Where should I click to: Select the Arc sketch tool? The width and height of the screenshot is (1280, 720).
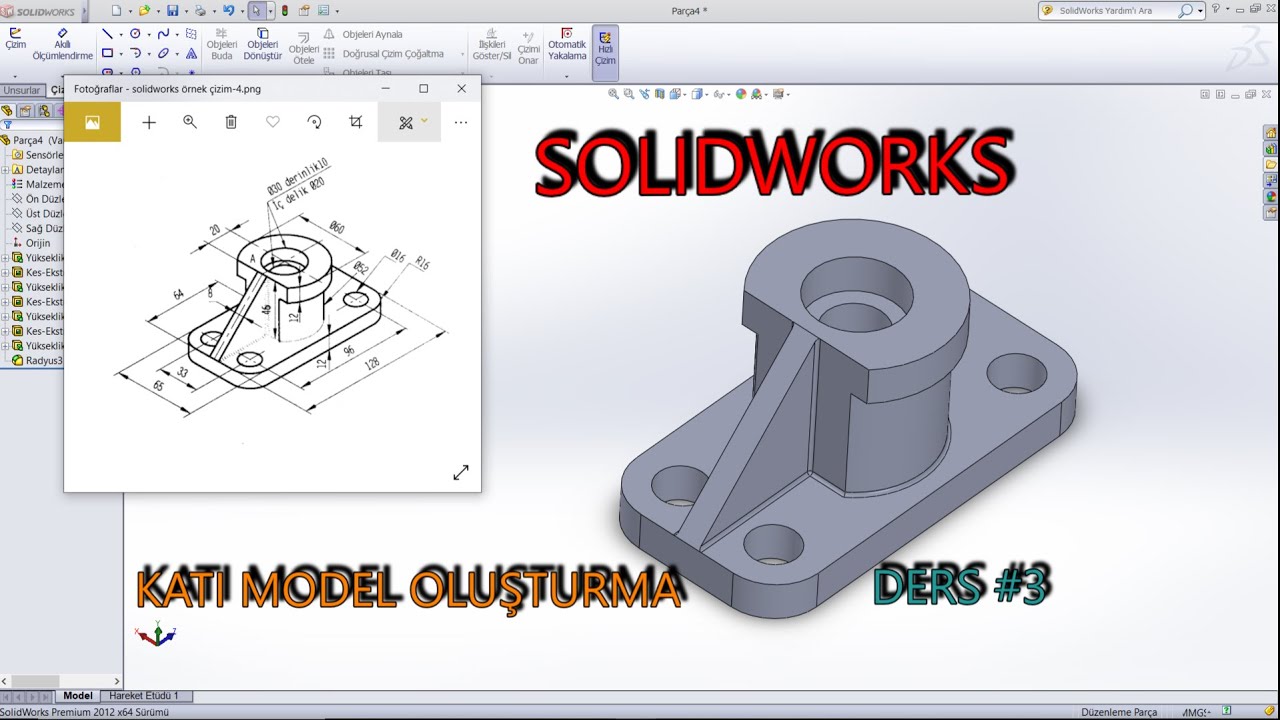(135, 53)
